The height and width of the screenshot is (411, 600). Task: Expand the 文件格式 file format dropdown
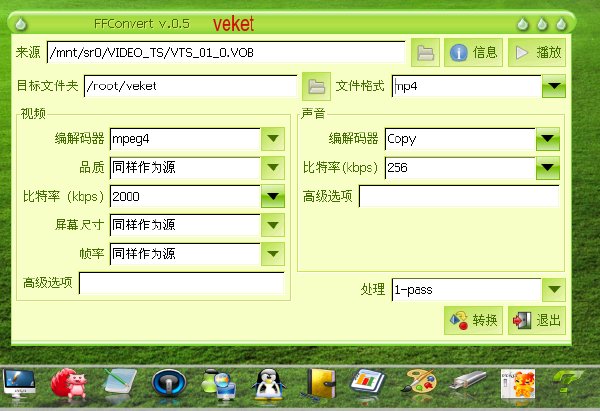pyautogui.click(x=554, y=86)
